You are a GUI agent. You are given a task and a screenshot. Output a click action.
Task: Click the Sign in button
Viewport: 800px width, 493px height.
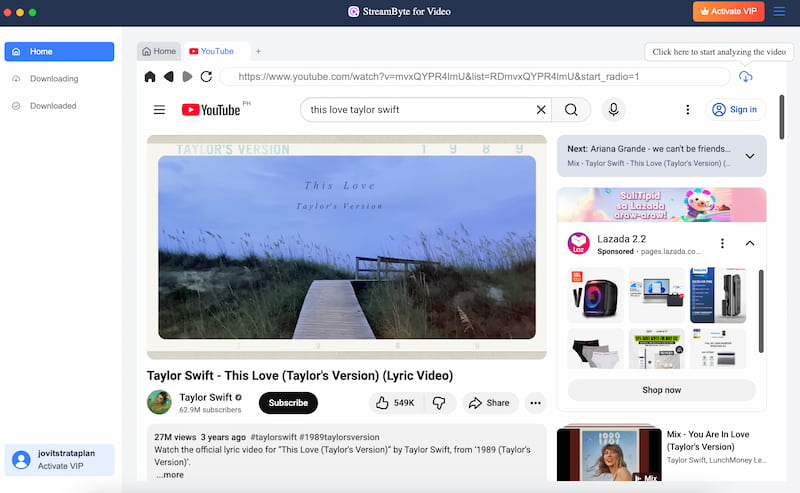tap(735, 110)
